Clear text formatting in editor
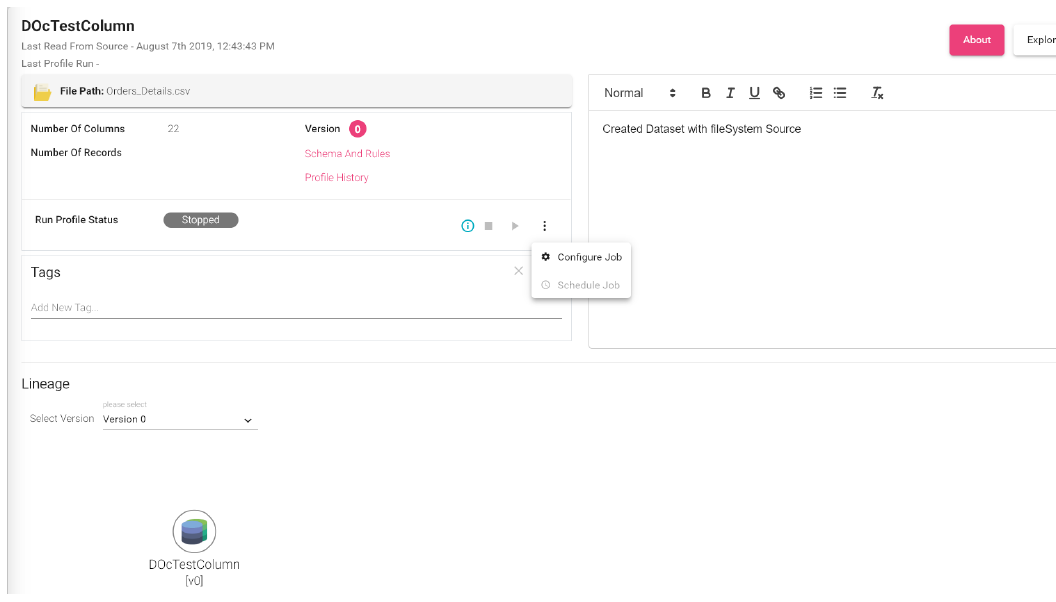The image size is (1056, 602). click(877, 93)
